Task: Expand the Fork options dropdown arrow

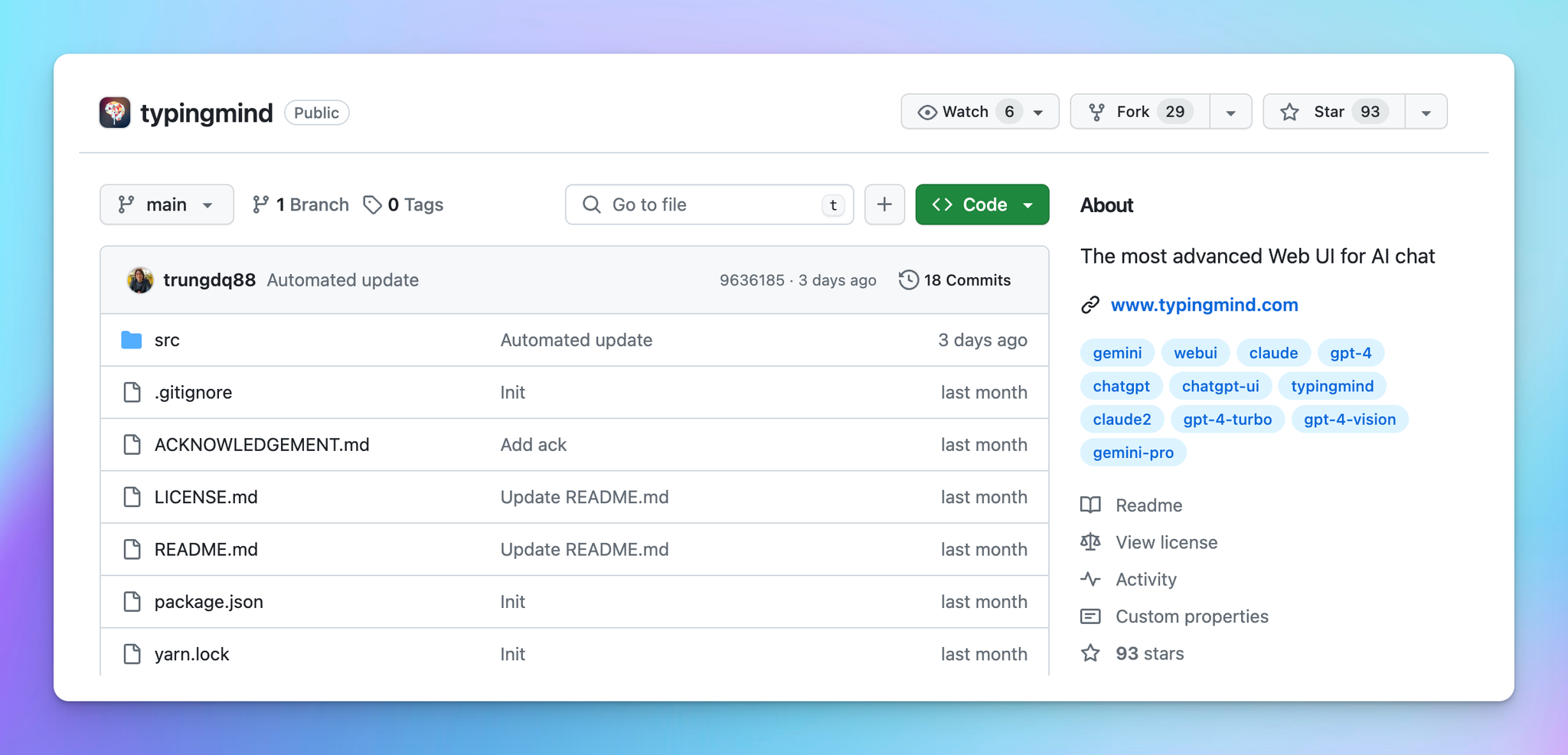Action: tap(1230, 113)
